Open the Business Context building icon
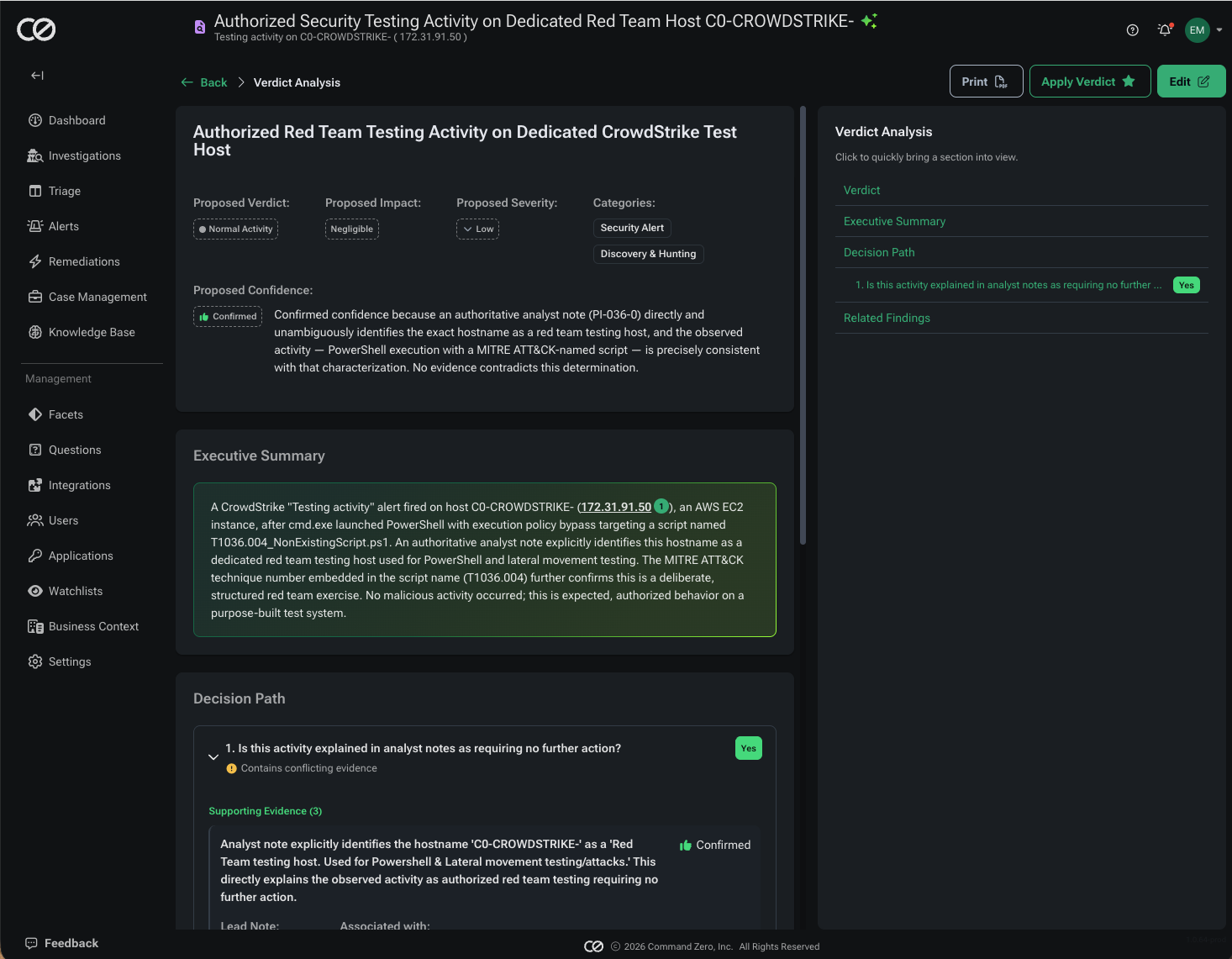Screen dimensions: 1232x959 pos(35,626)
